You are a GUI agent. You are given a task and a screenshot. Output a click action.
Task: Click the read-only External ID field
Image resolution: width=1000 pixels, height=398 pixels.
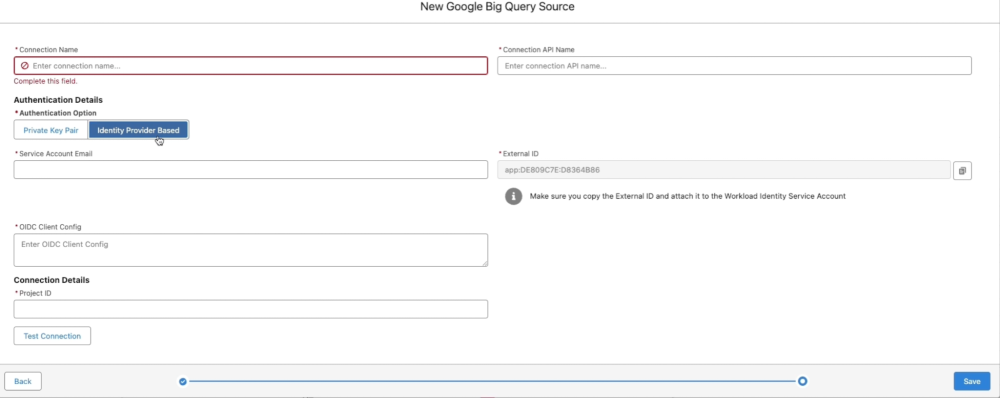(724, 170)
